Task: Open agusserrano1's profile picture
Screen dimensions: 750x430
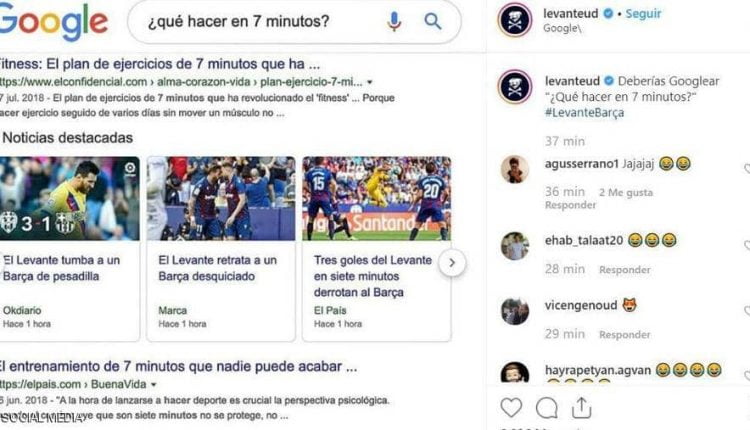Action: click(x=515, y=169)
